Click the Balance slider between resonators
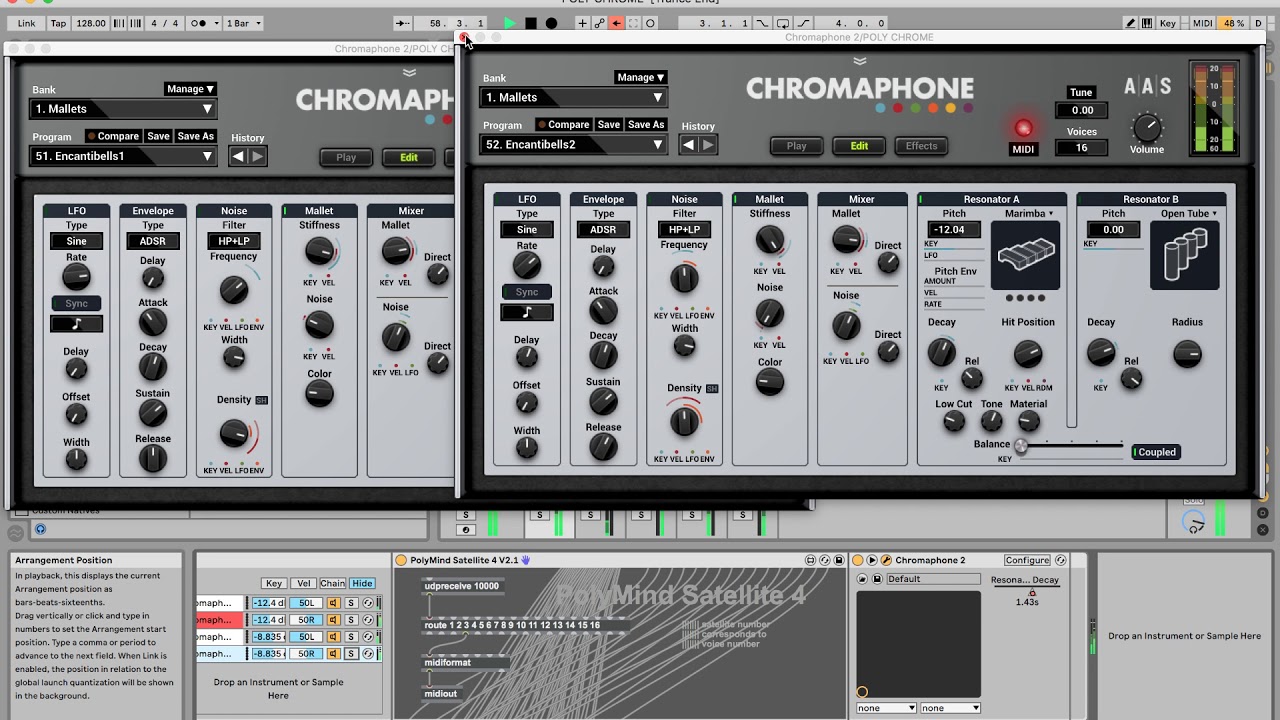The width and height of the screenshot is (1280, 720). [1071, 446]
